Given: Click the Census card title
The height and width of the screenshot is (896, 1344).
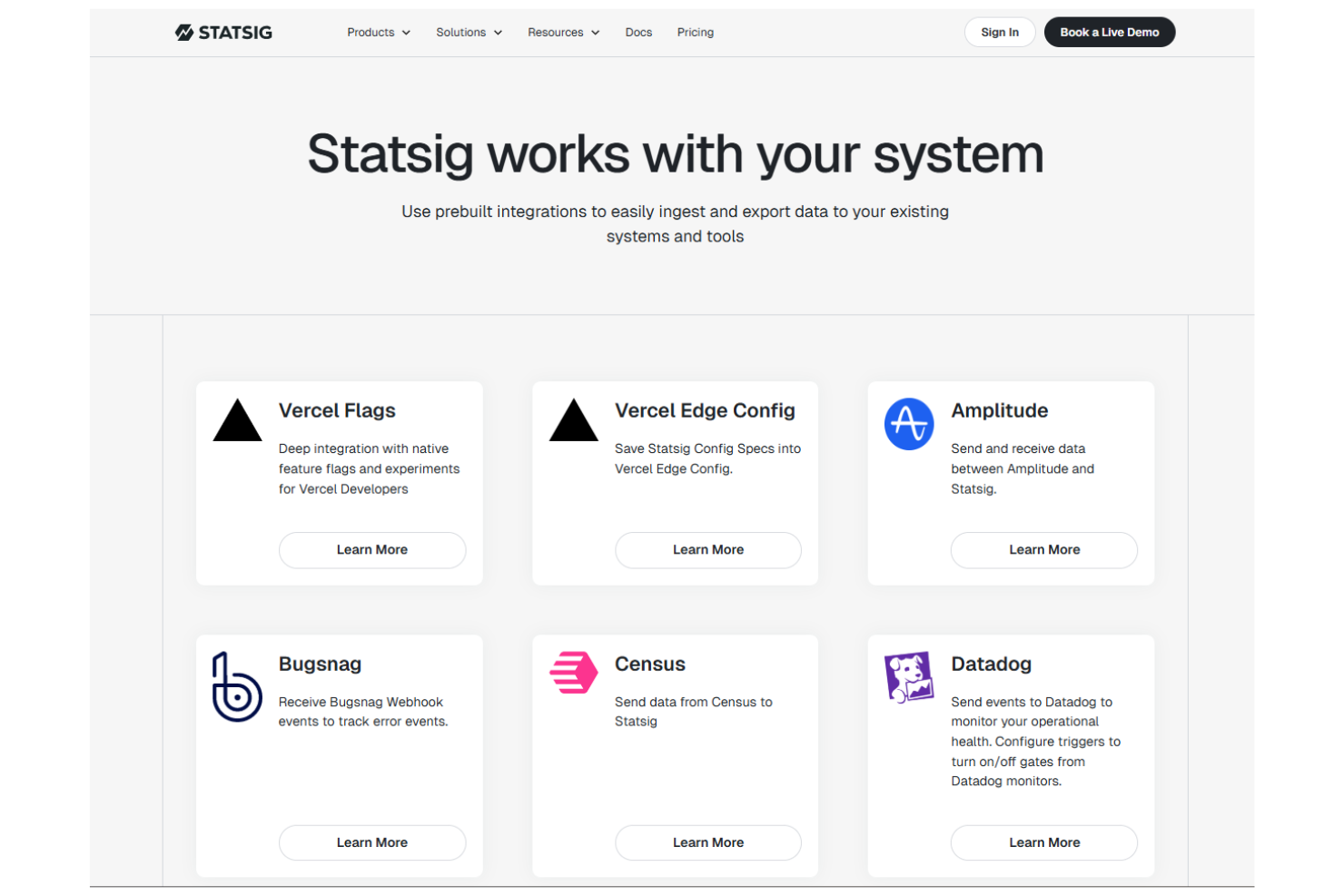Looking at the screenshot, I should (x=650, y=665).
